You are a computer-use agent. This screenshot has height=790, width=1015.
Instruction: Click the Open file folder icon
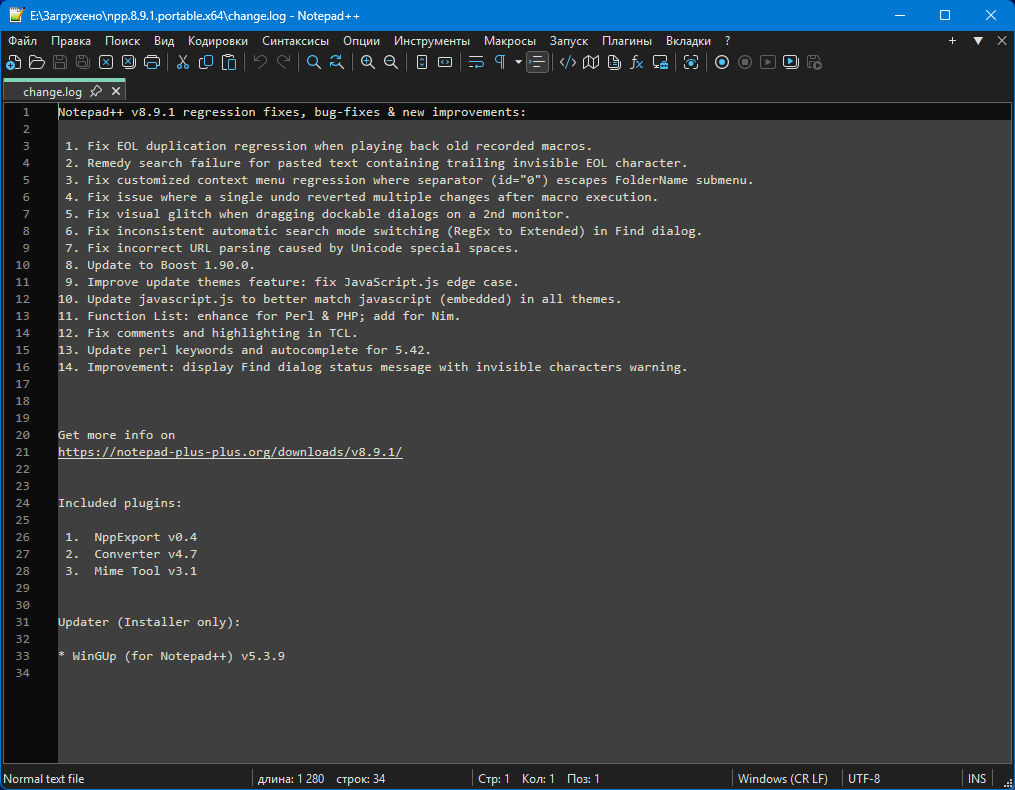[37, 62]
